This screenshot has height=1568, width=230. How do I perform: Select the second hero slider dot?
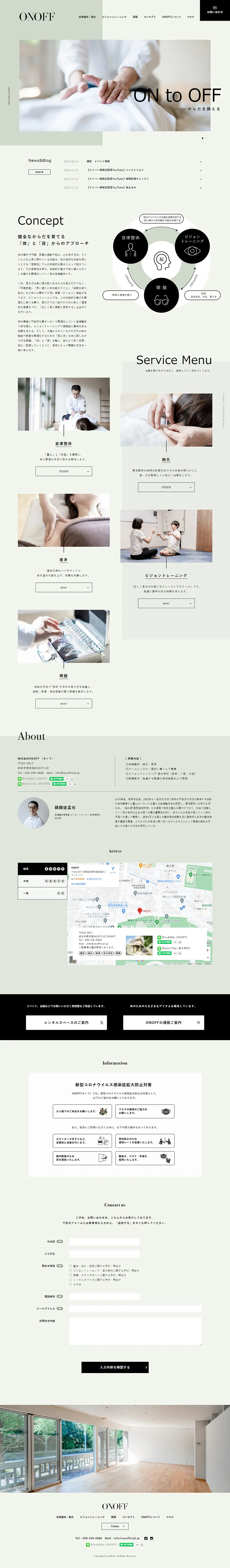point(207,138)
